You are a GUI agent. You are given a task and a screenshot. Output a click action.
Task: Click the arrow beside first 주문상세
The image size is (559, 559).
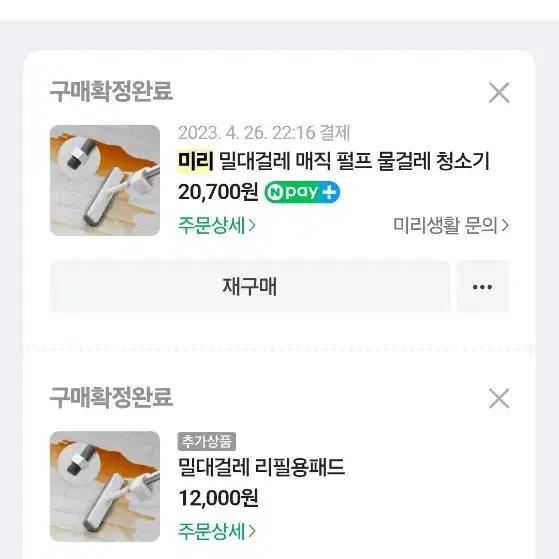(252, 225)
